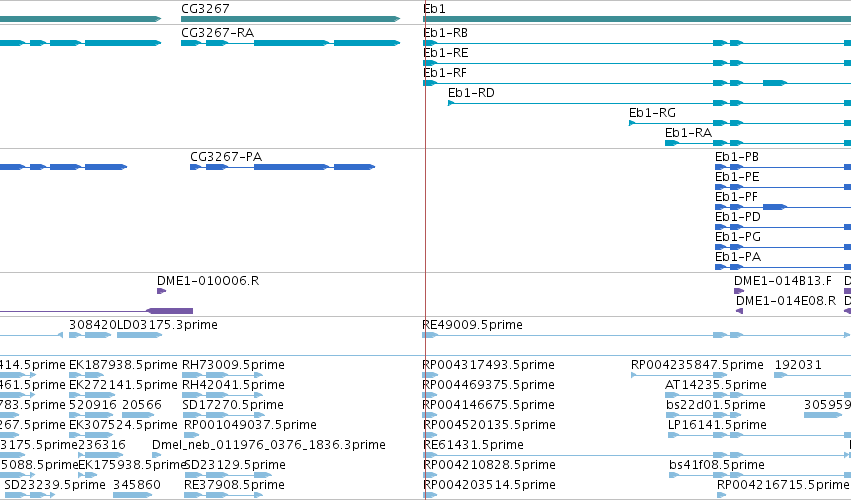Click the blue CG3267-PA coding segment glyph

[x=282, y=167]
